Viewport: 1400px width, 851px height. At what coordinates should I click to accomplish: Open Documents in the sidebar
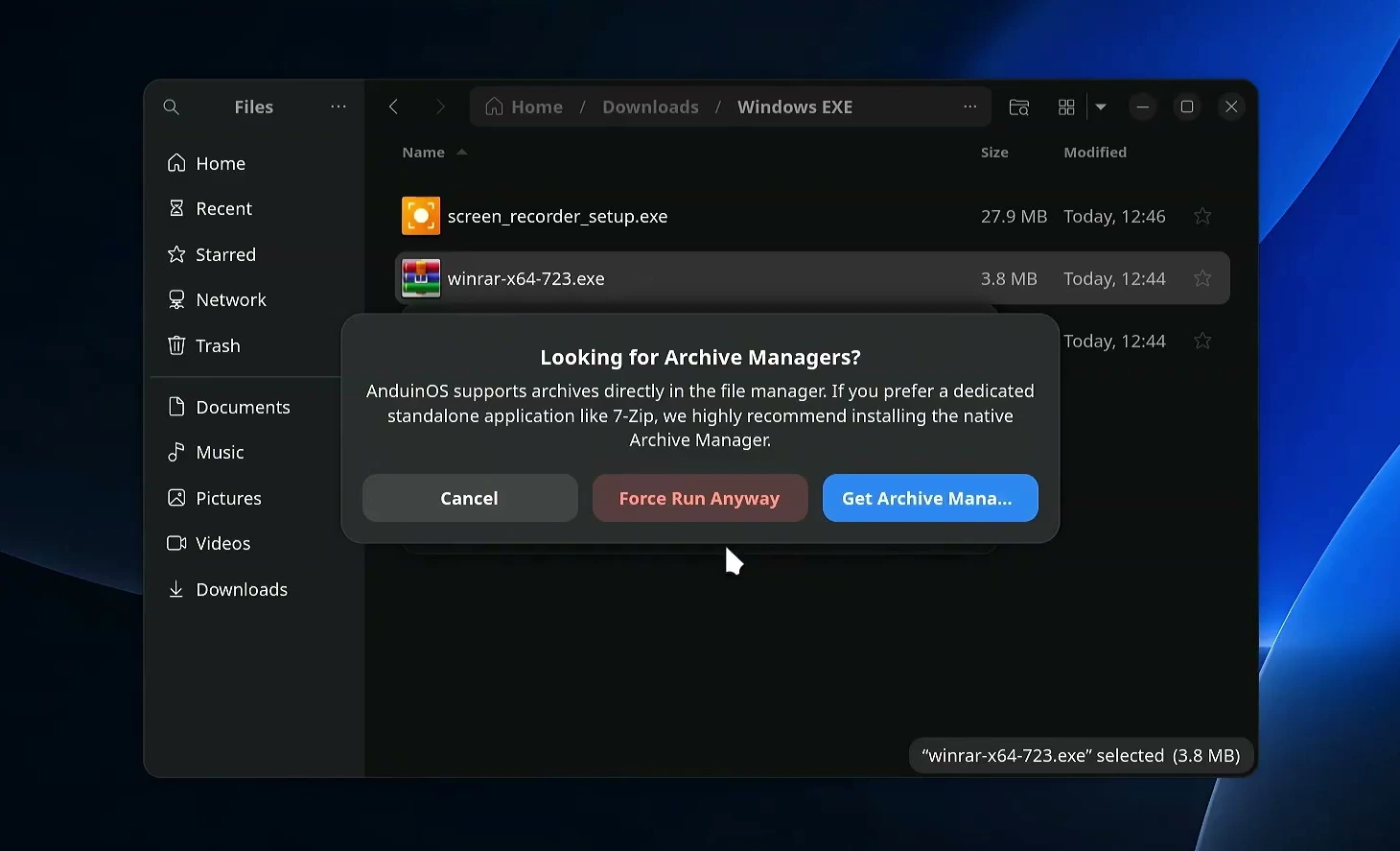point(253,407)
